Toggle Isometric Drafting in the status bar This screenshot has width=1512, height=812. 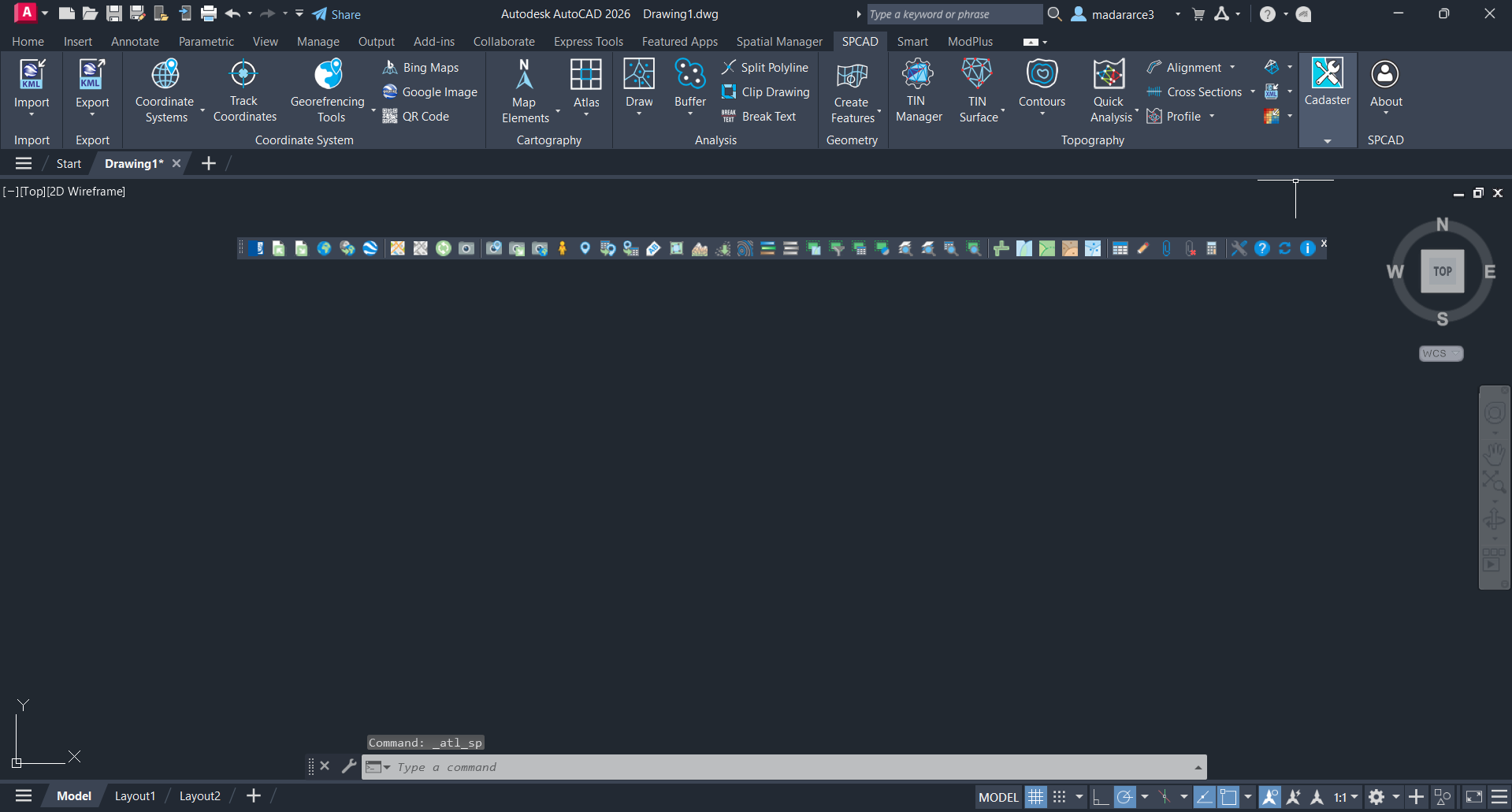pyautogui.click(x=1165, y=797)
